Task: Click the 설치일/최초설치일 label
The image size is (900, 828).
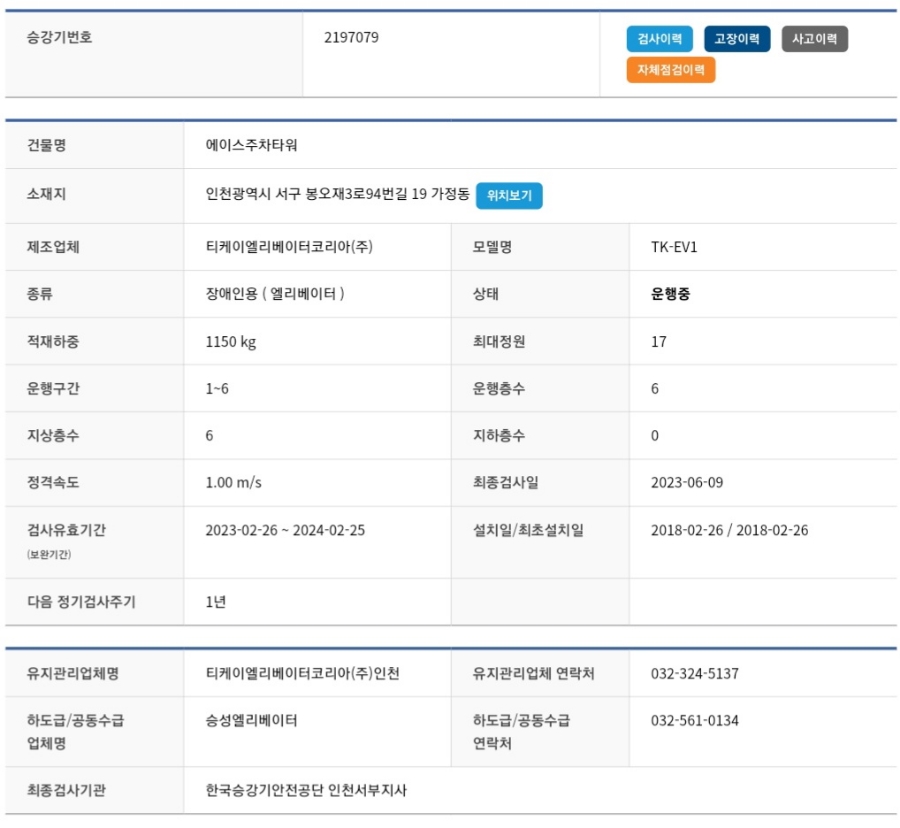Action: [x=528, y=530]
